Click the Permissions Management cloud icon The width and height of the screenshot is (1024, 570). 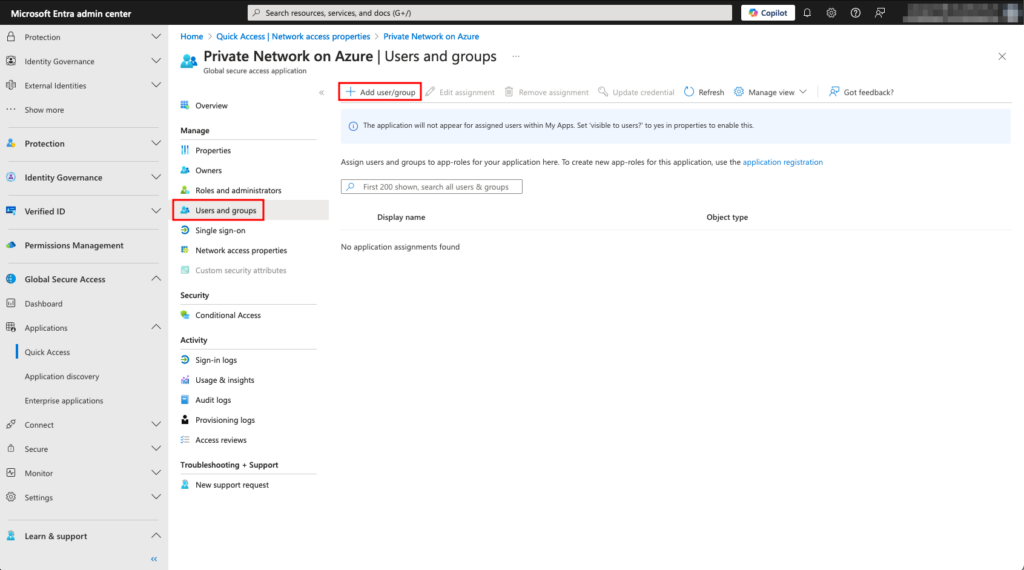(x=10, y=245)
